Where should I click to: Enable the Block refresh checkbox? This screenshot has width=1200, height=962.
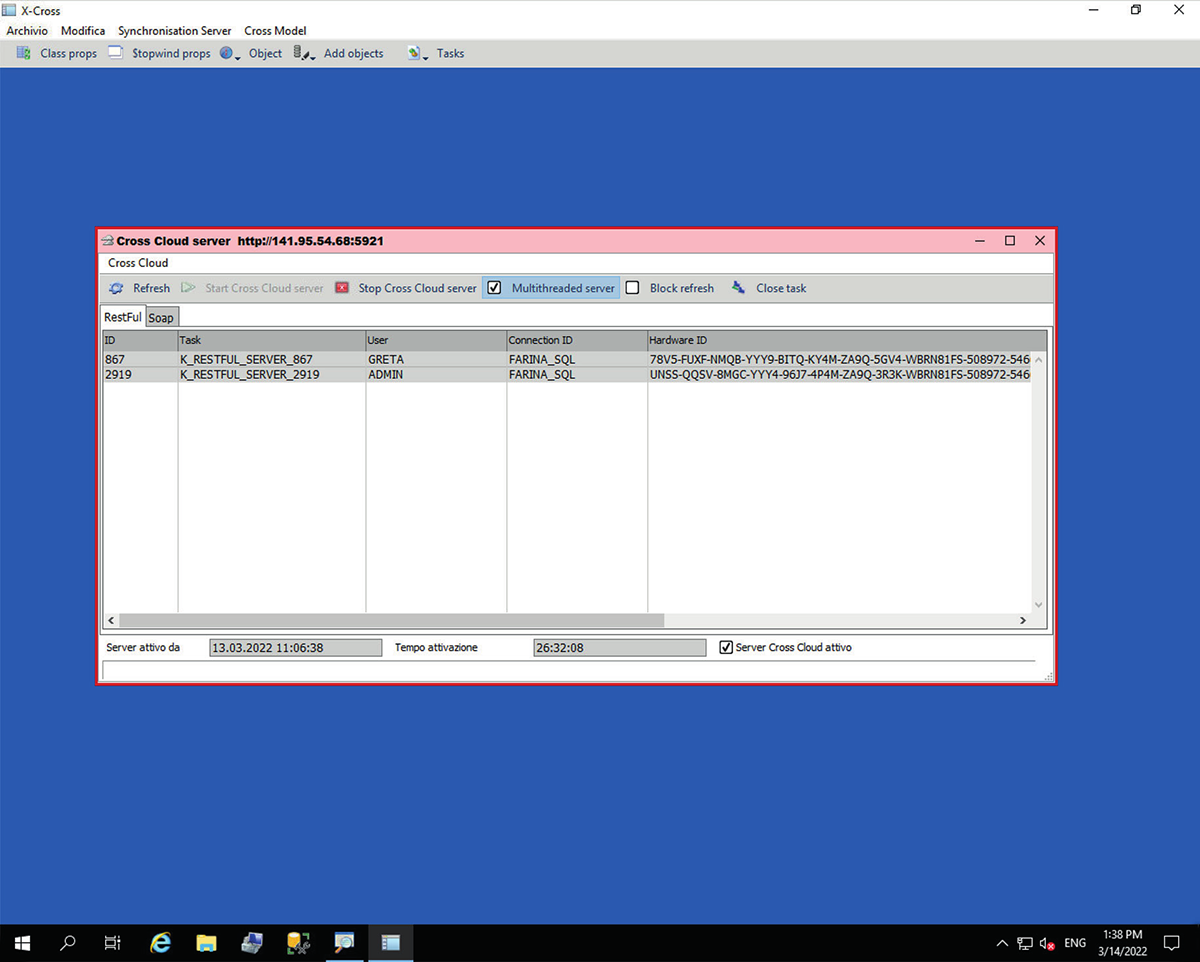tap(632, 288)
